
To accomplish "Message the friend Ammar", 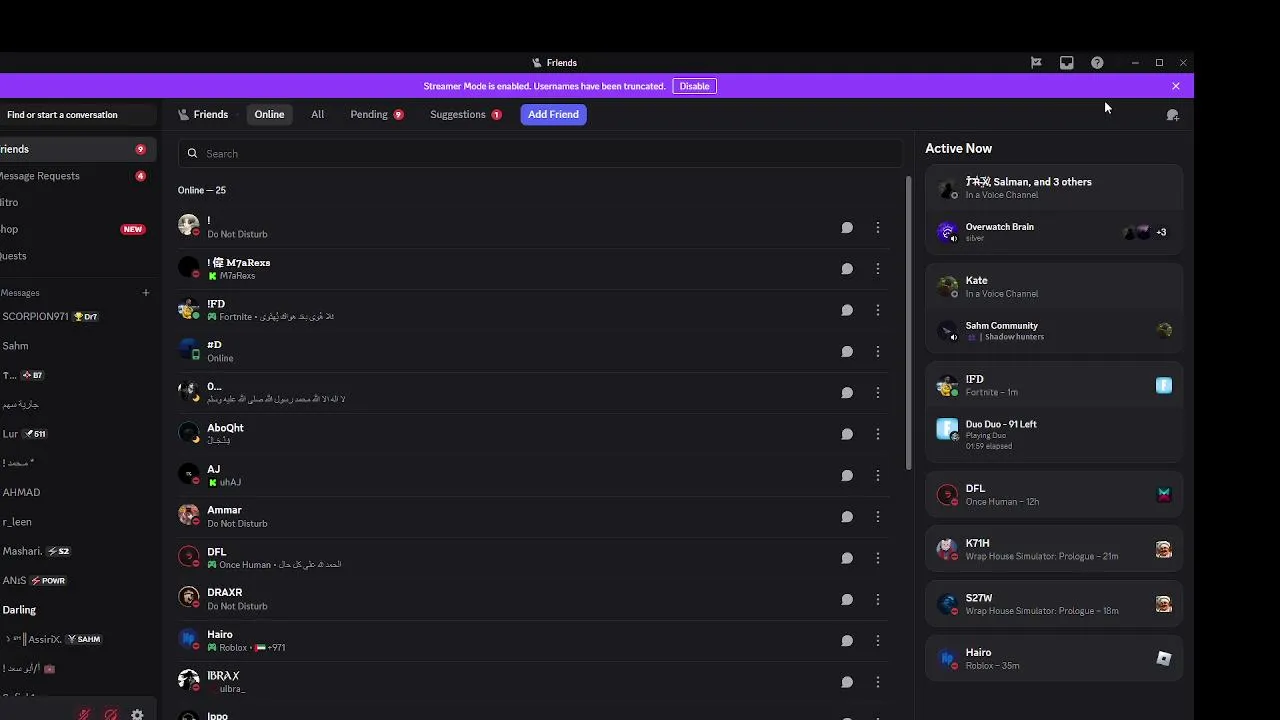I will 847,517.
